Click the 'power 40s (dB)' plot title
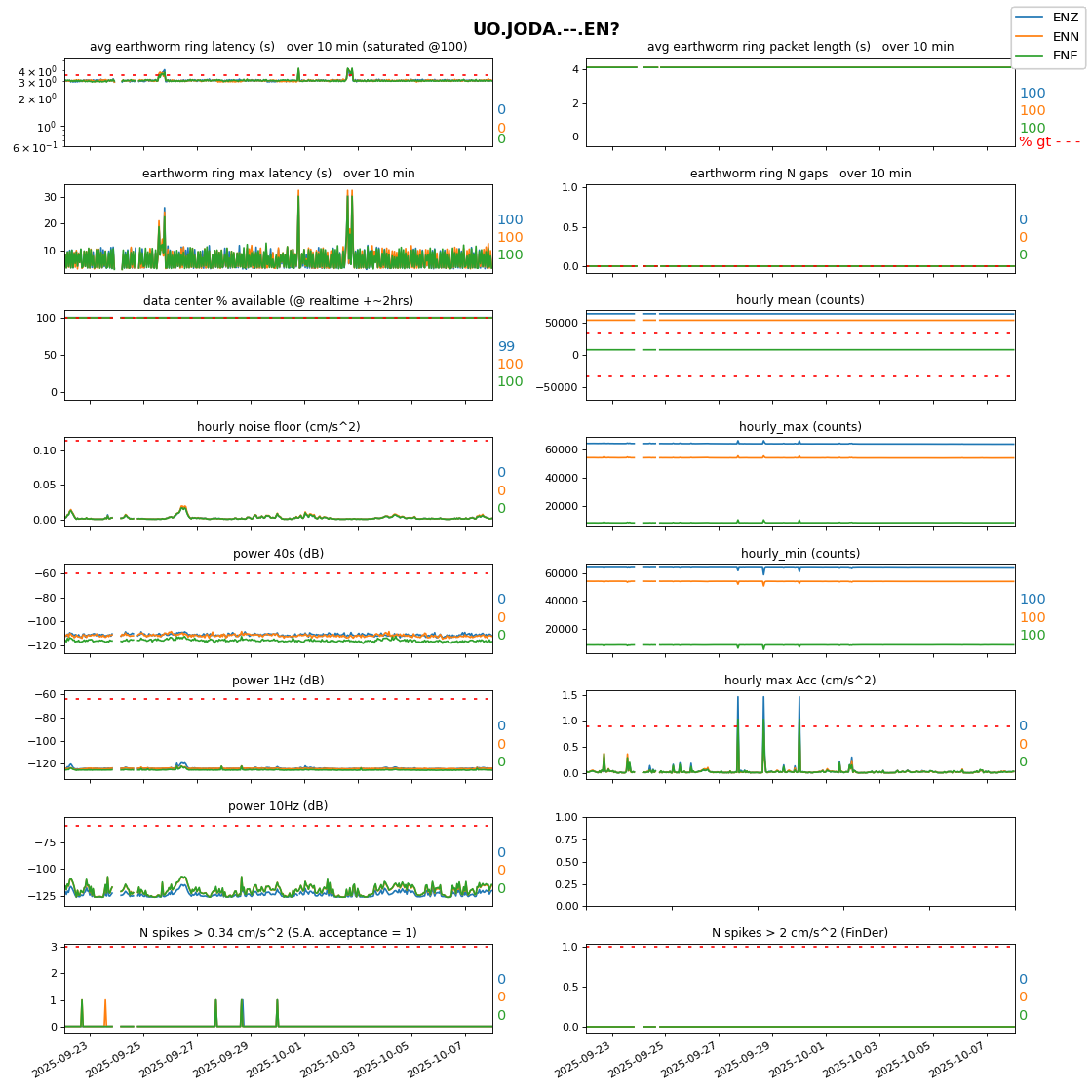Image resolution: width=1092 pixels, height=1092 pixels. (278, 554)
